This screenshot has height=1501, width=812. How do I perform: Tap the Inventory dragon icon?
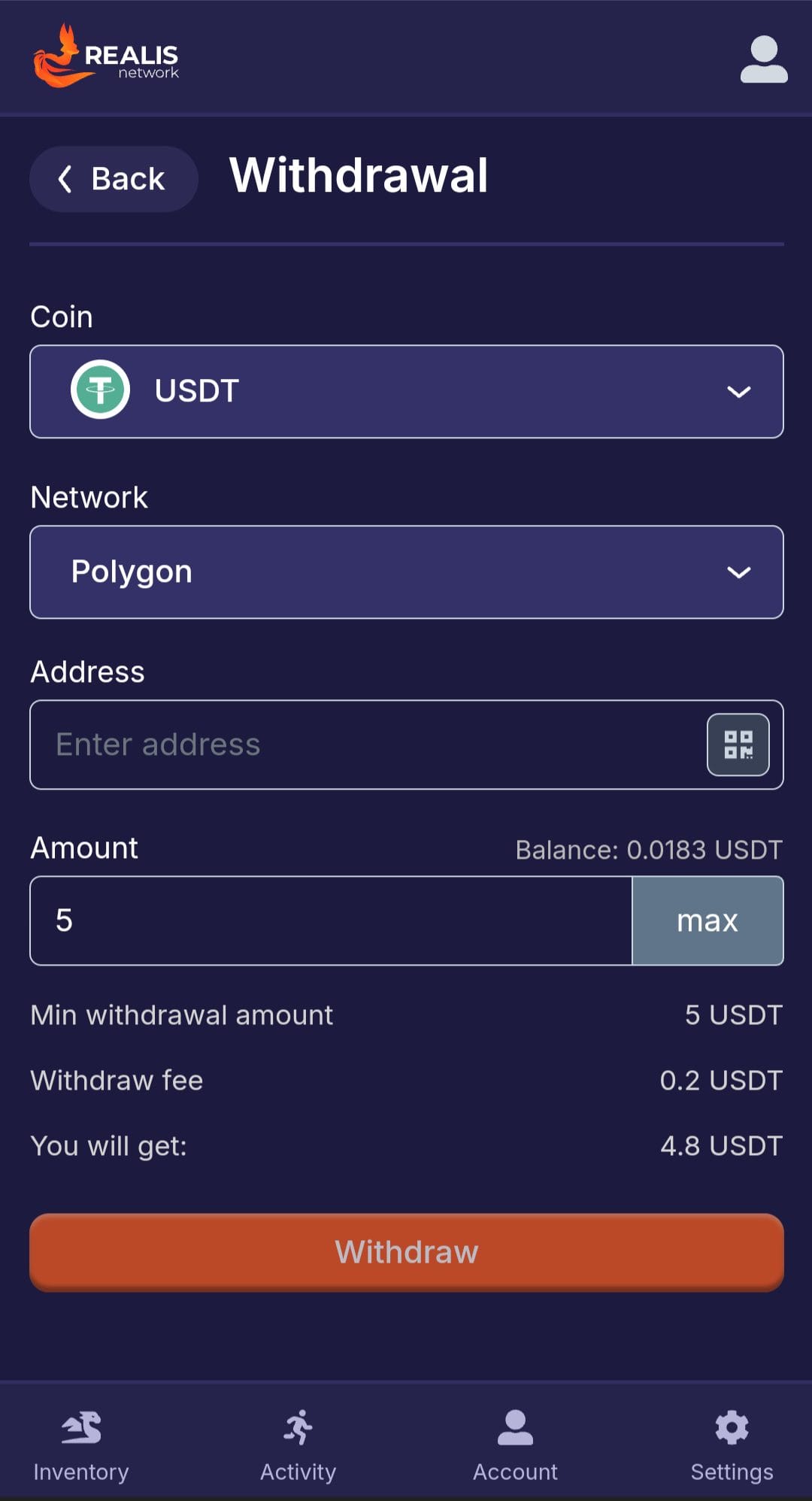[81, 1427]
